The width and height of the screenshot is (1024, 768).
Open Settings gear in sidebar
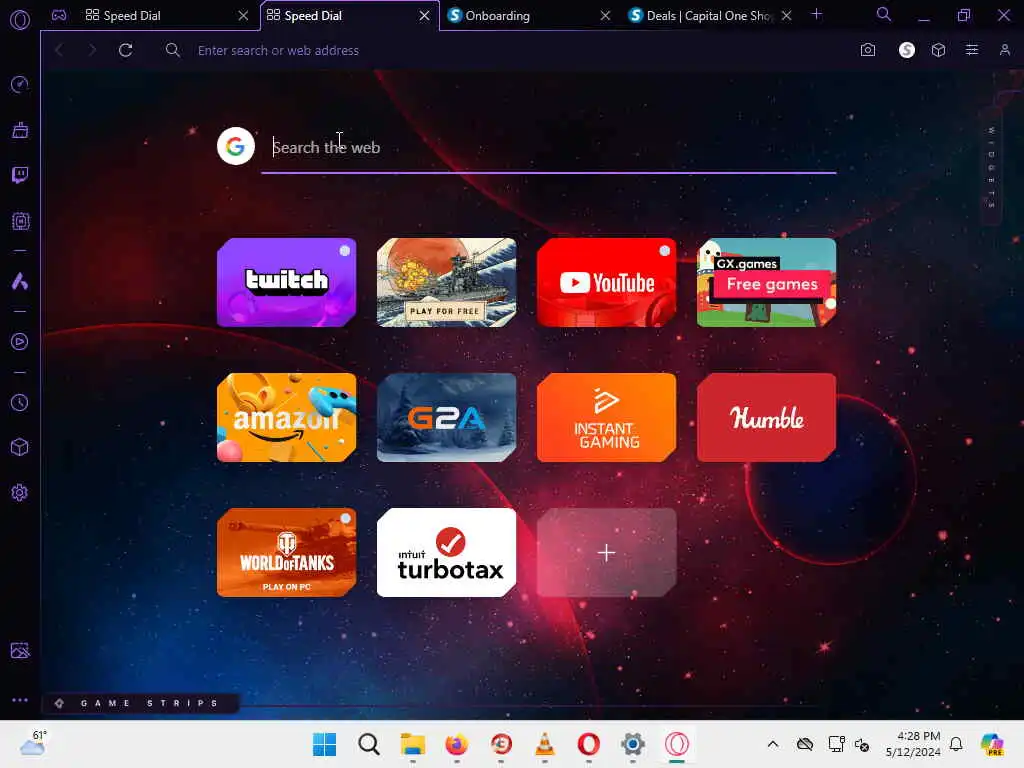(20, 492)
